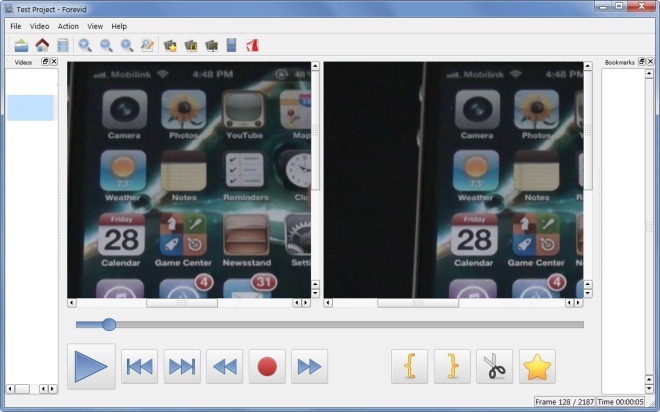Click the open project drawer icon

coord(21,45)
